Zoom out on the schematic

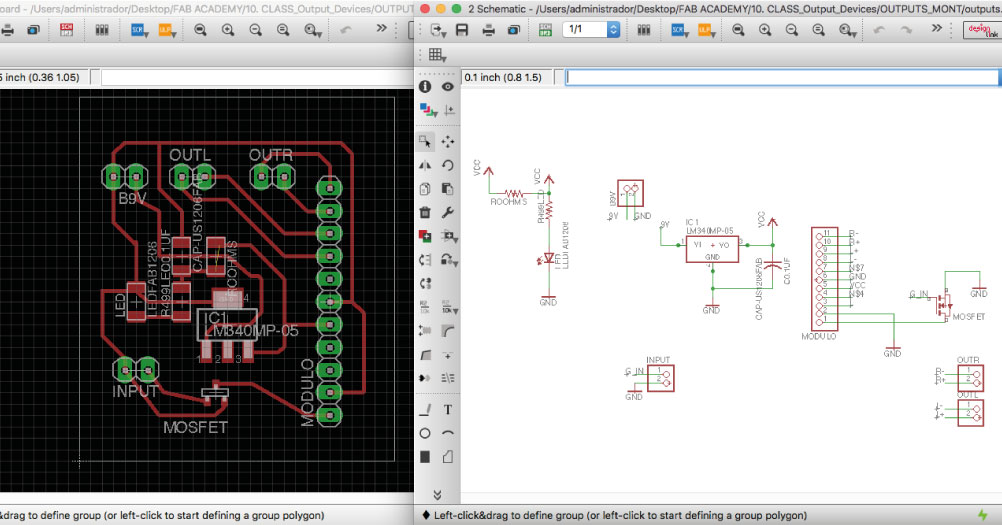coord(792,30)
